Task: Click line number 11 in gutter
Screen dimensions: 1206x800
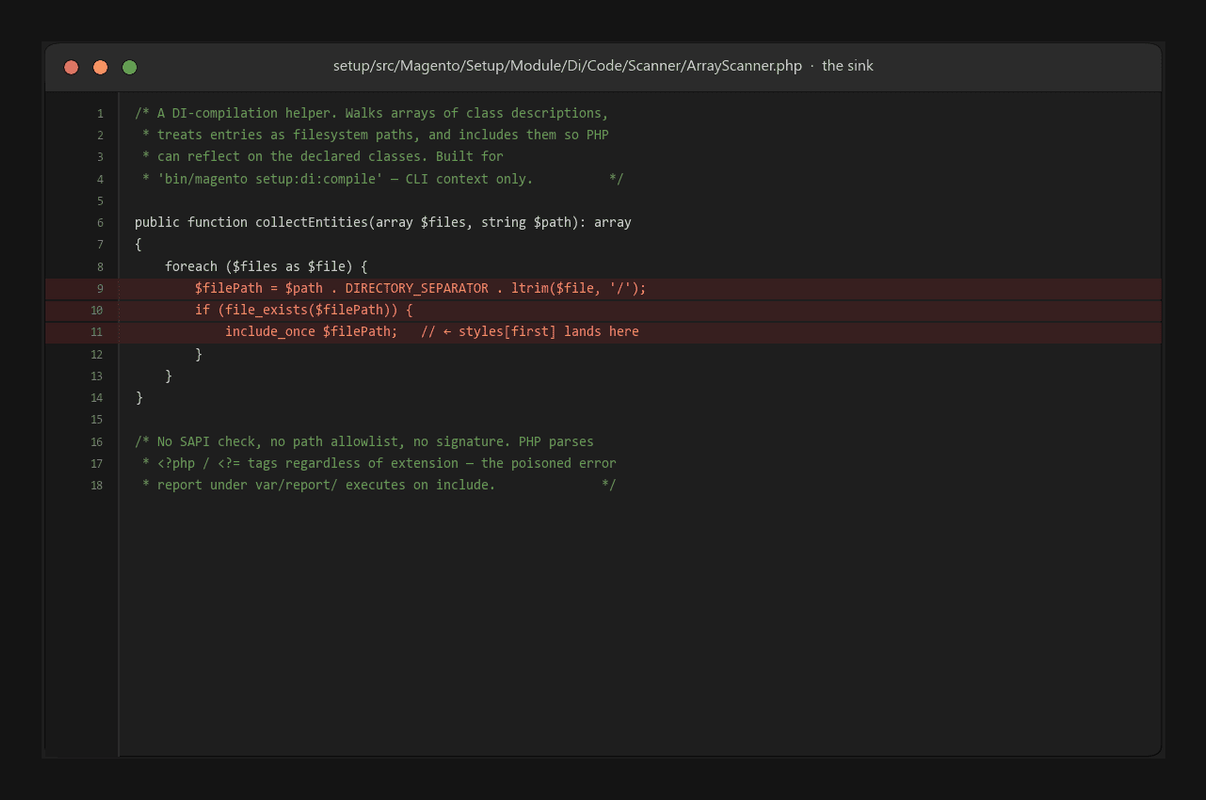Action: (97, 332)
